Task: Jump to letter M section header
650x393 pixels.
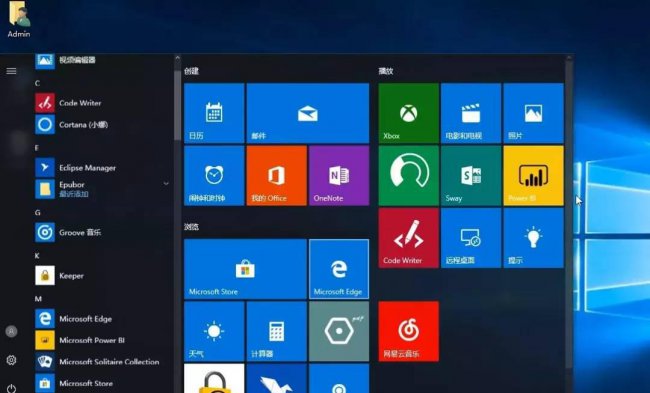Action: (38, 299)
